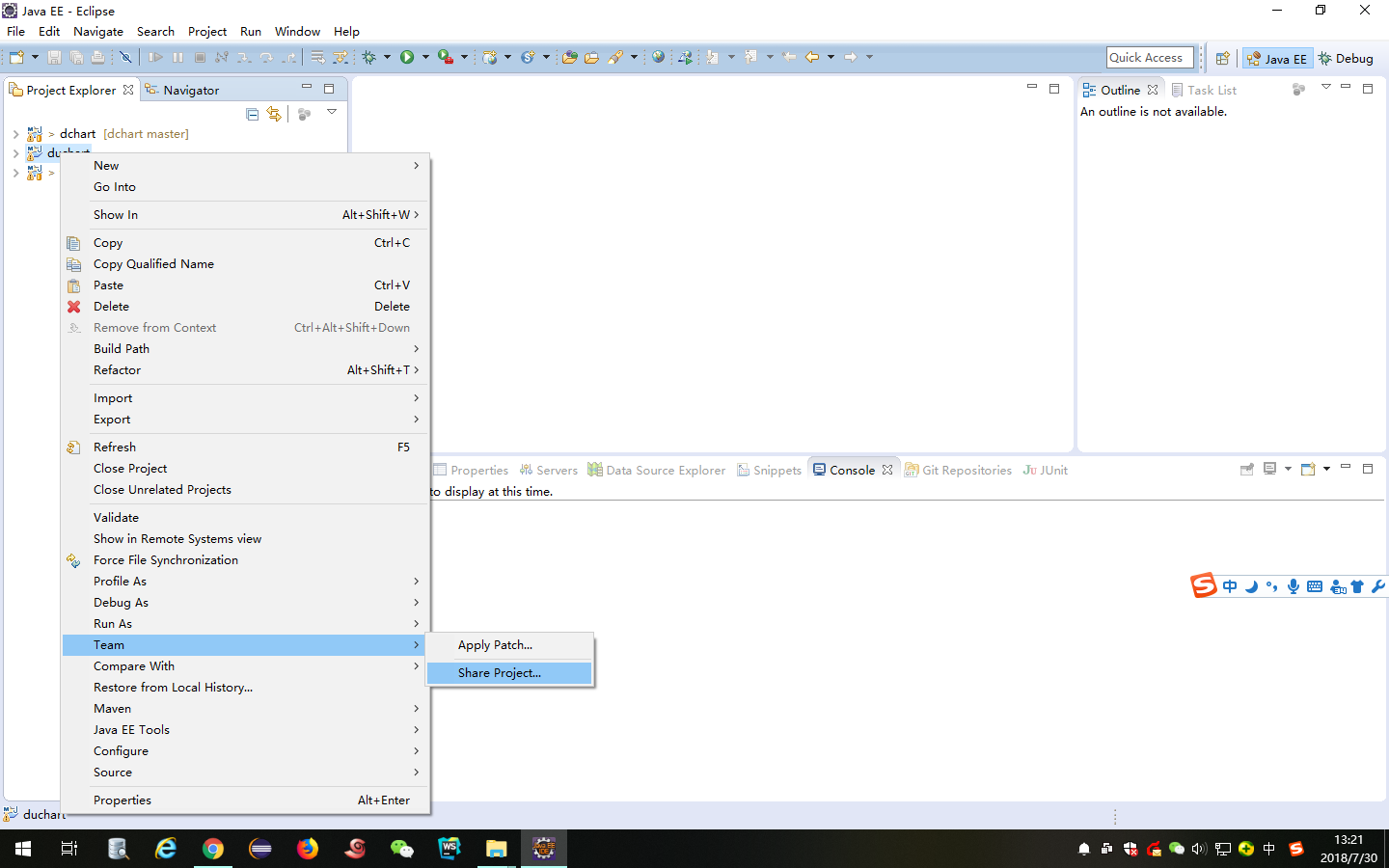Click the Debug bug icon
Image resolution: width=1389 pixels, height=868 pixels.
pyautogui.click(x=368, y=57)
